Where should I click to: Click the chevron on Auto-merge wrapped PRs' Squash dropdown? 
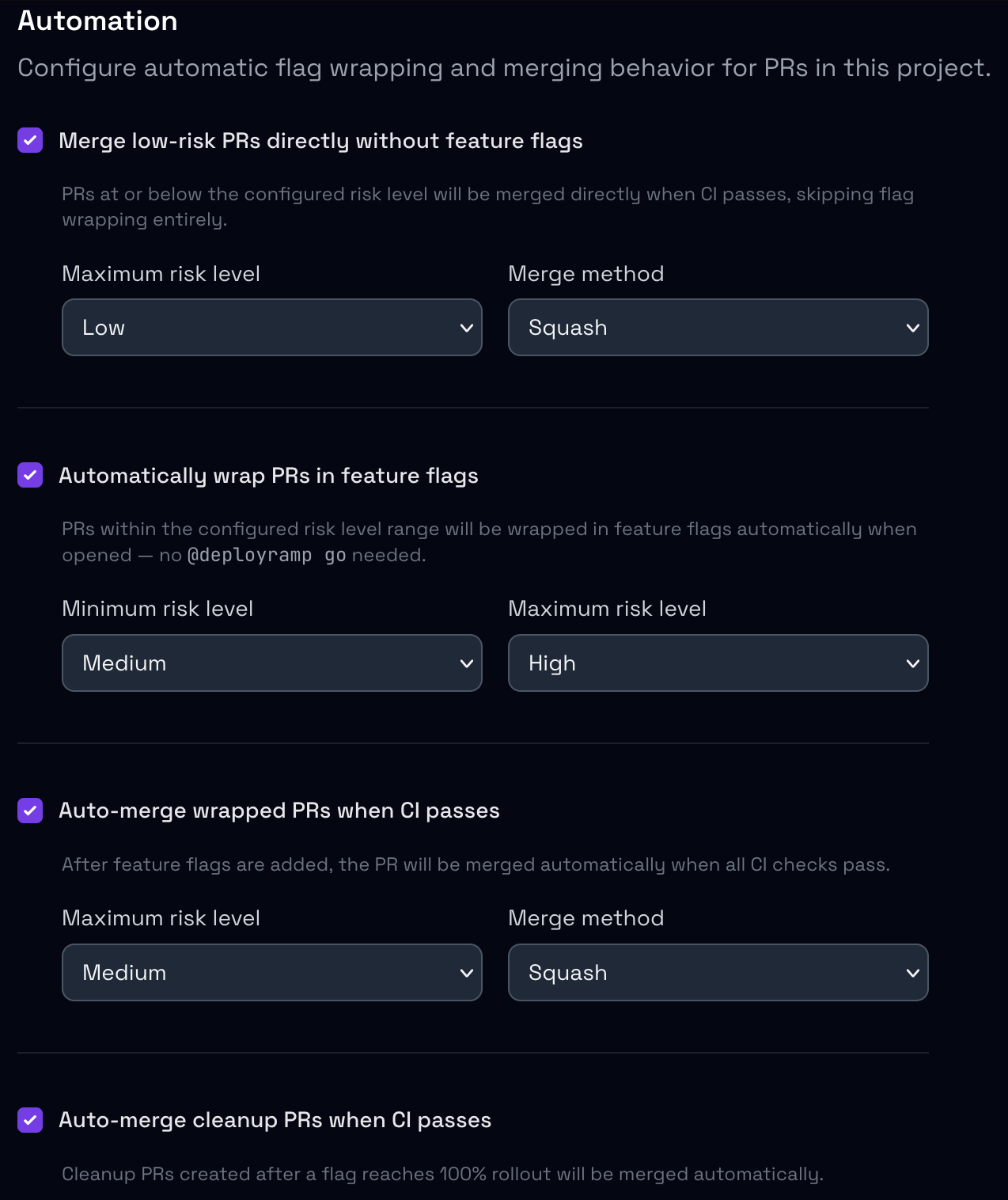pyautogui.click(x=912, y=973)
